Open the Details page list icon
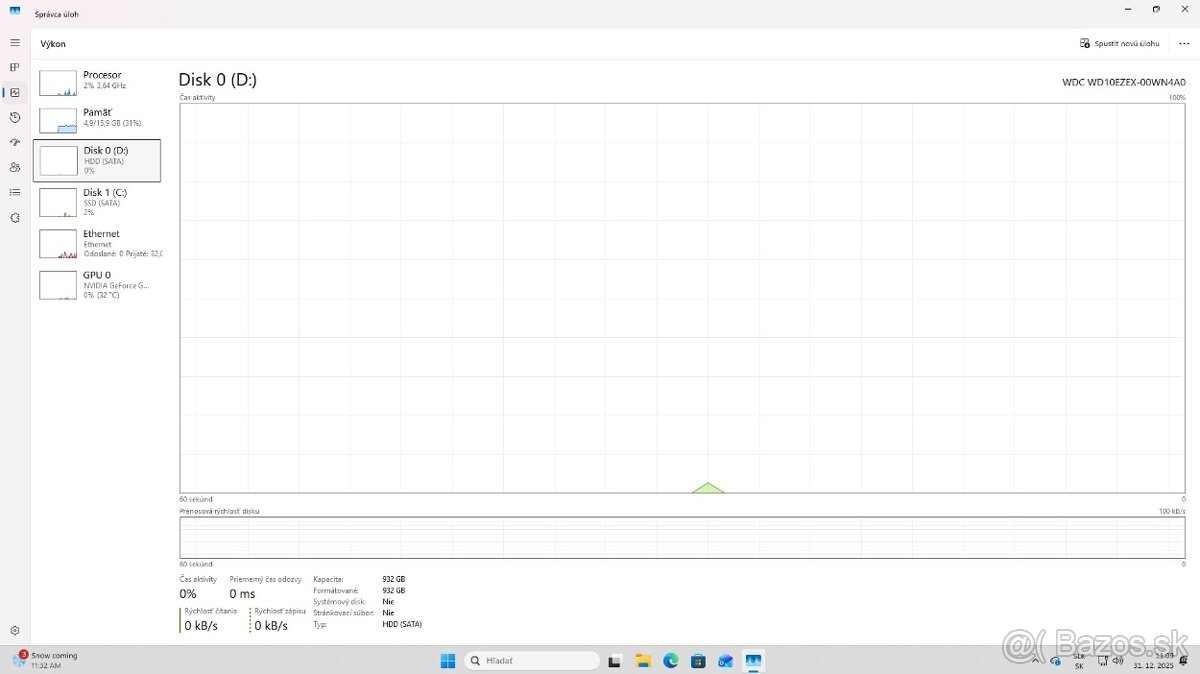The width and height of the screenshot is (1200, 674). pyautogui.click(x=15, y=192)
